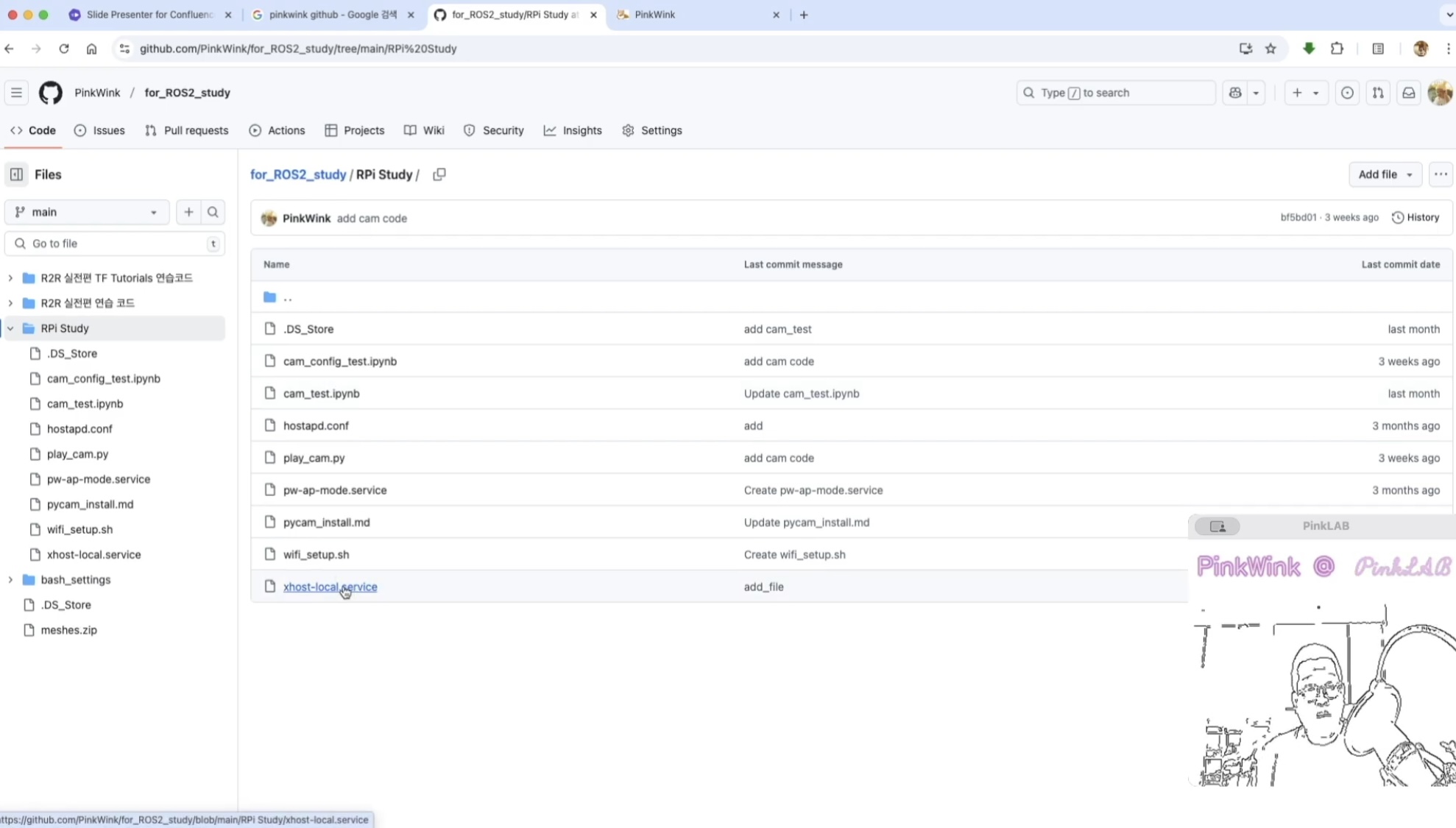
Task: View commit History
Action: tap(1416, 217)
